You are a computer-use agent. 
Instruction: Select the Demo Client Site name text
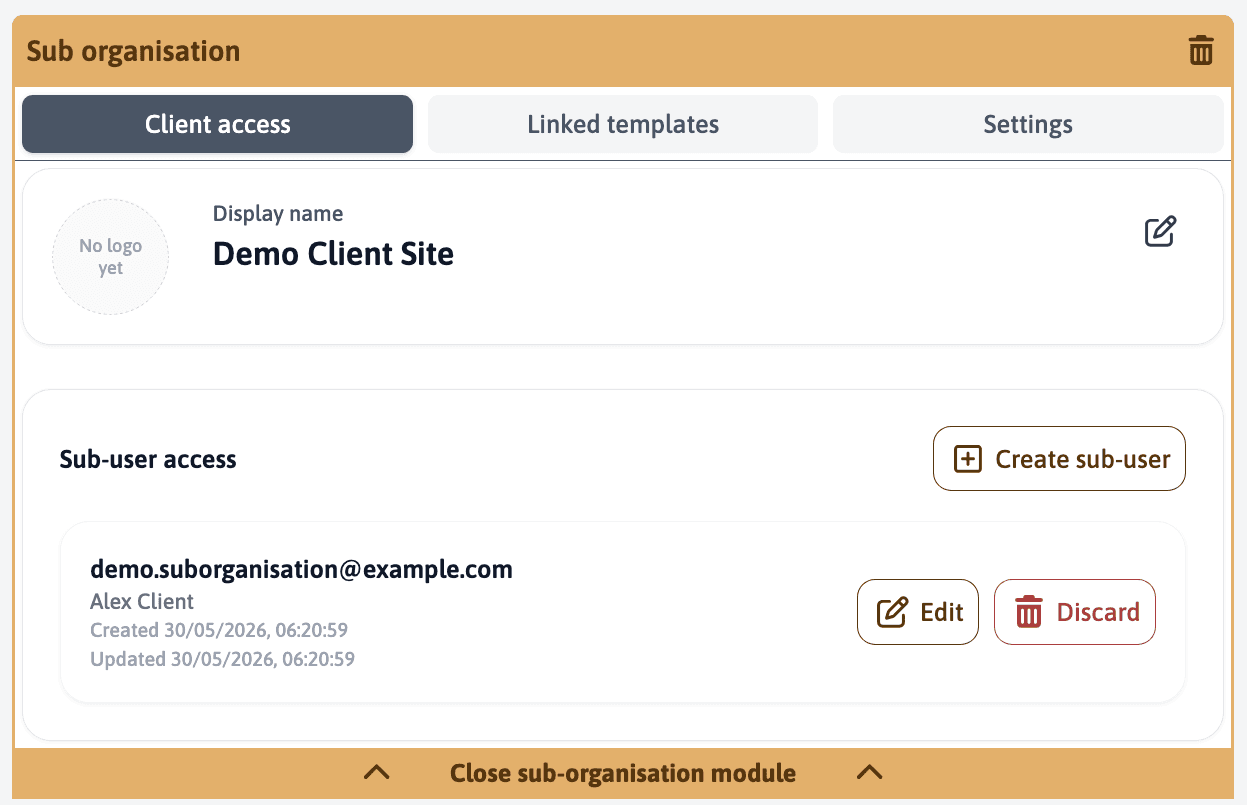click(x=333, y=254)
